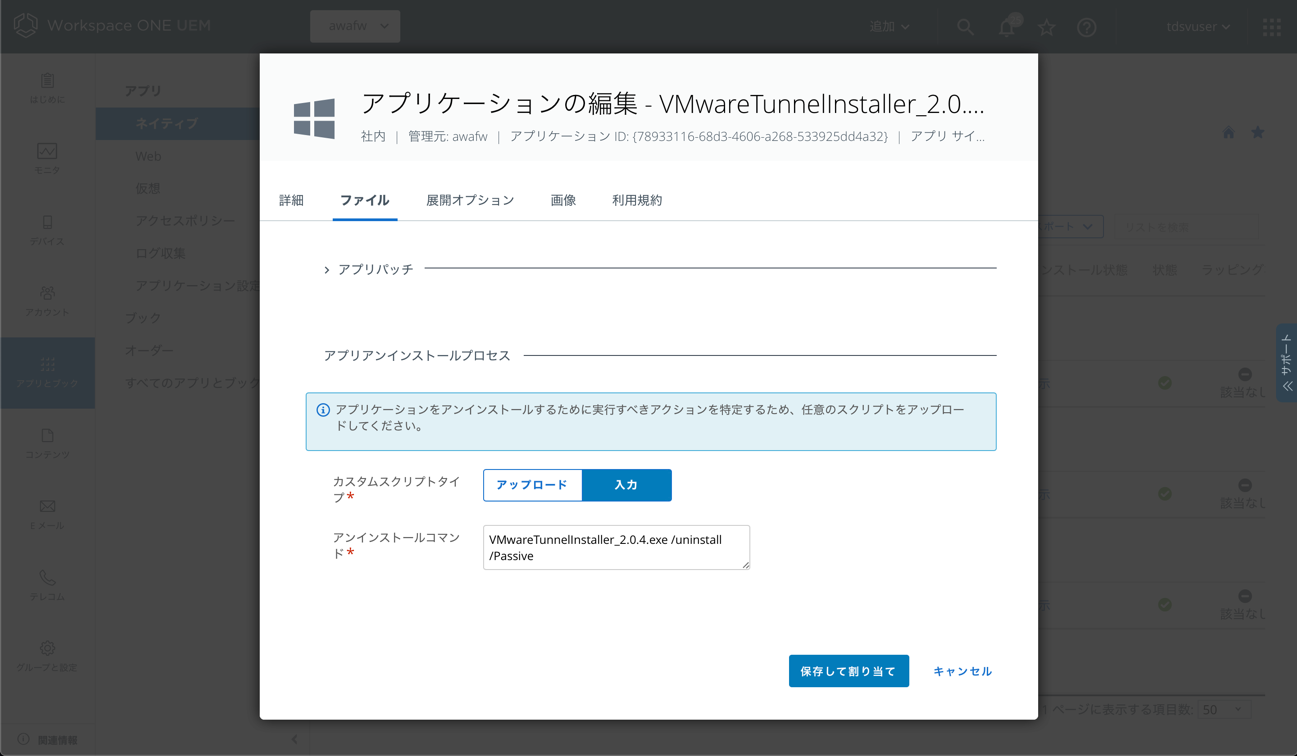Click the Windows logo app icon in dialog

[314, 119]
